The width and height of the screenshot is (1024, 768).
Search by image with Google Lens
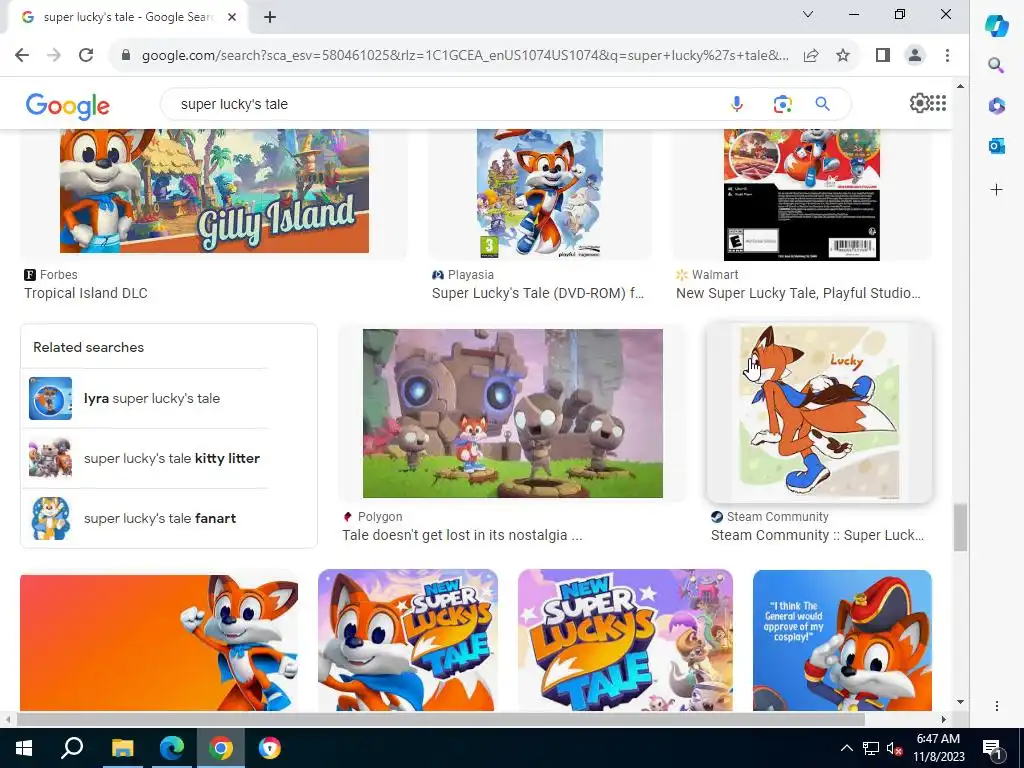click(782, 104)
